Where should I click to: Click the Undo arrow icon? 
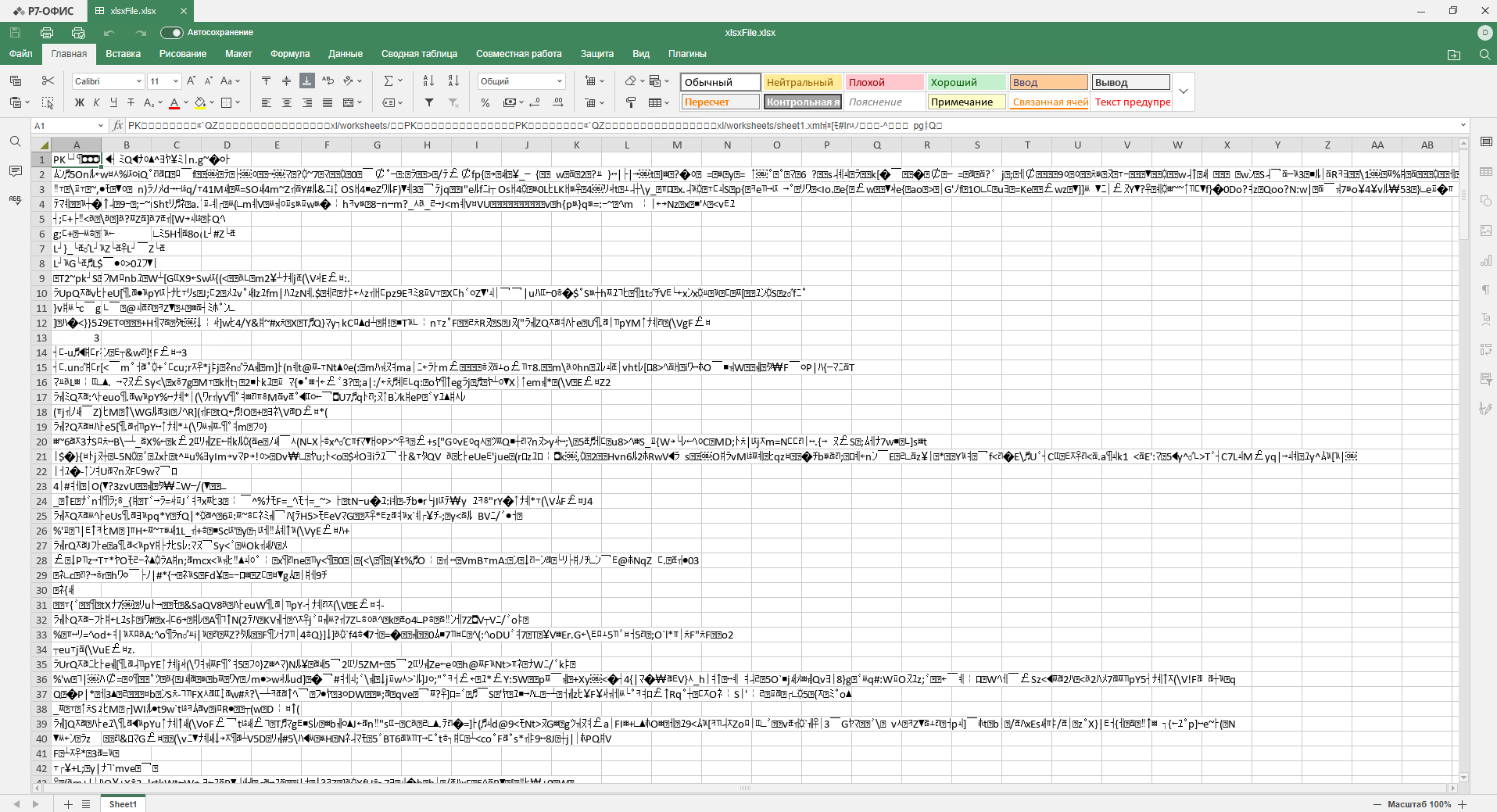click(x=109, y=33)
